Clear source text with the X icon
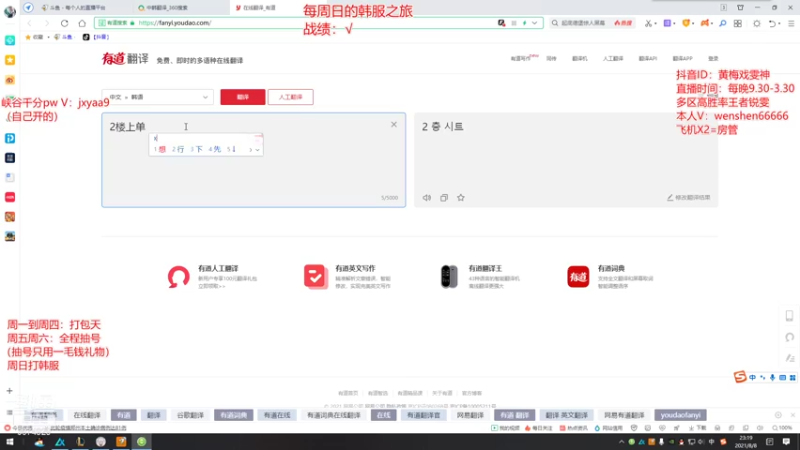 coord(394,124)
